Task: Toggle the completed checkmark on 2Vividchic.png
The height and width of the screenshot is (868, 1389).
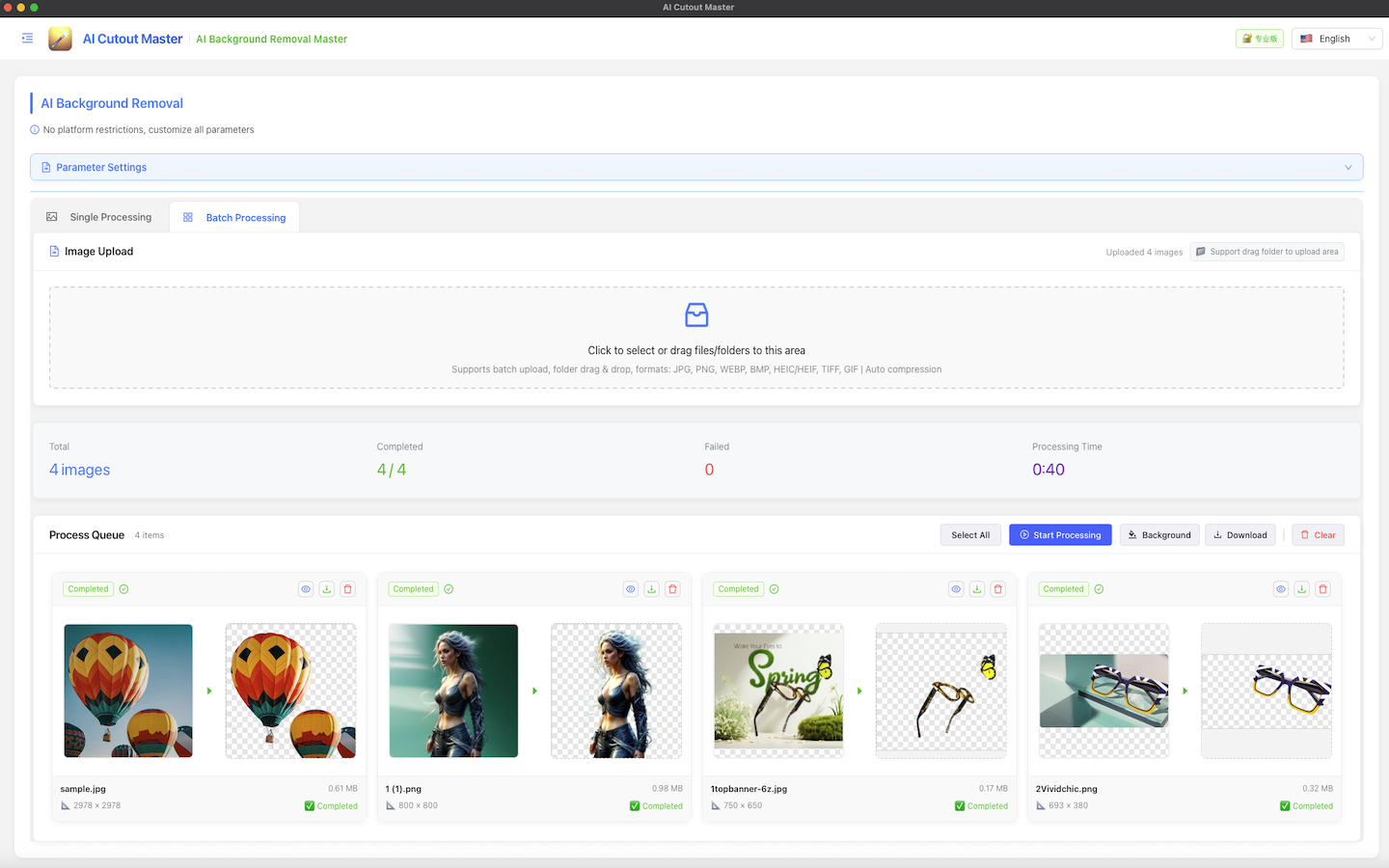Action: [x=1099, y=588]
